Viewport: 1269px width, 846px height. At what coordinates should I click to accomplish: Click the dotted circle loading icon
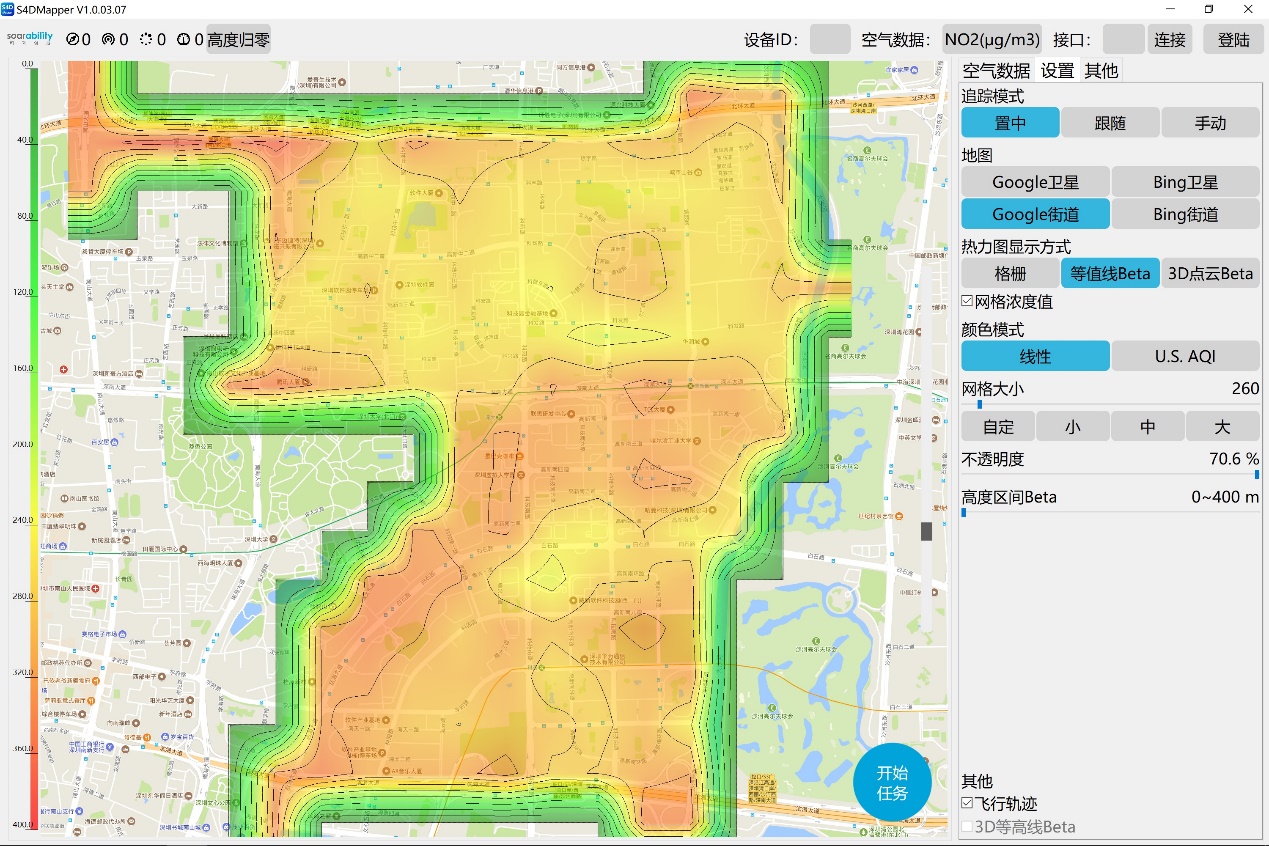point(146,40)
